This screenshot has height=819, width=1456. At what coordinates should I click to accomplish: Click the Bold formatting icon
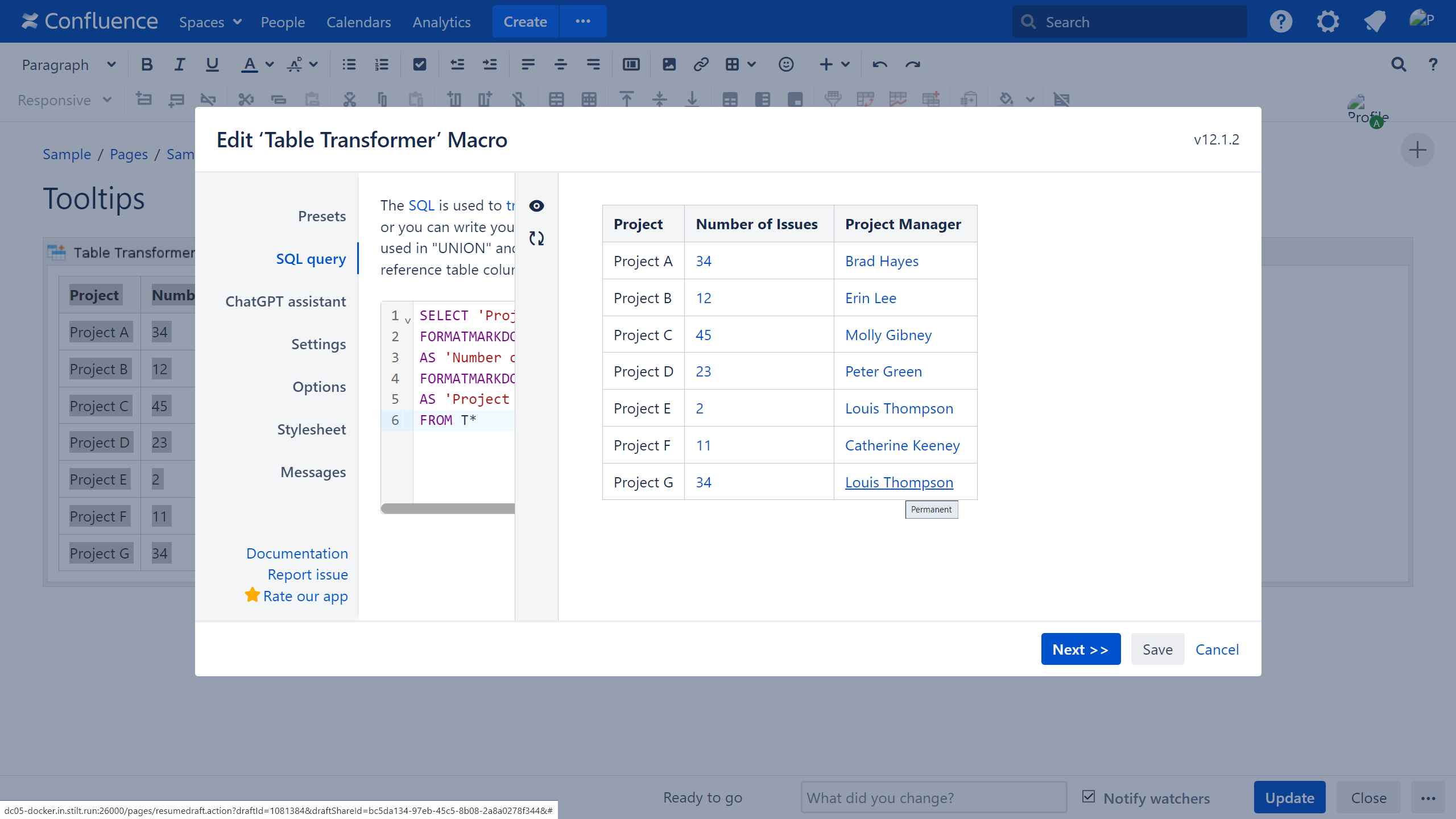coord(147,65)
